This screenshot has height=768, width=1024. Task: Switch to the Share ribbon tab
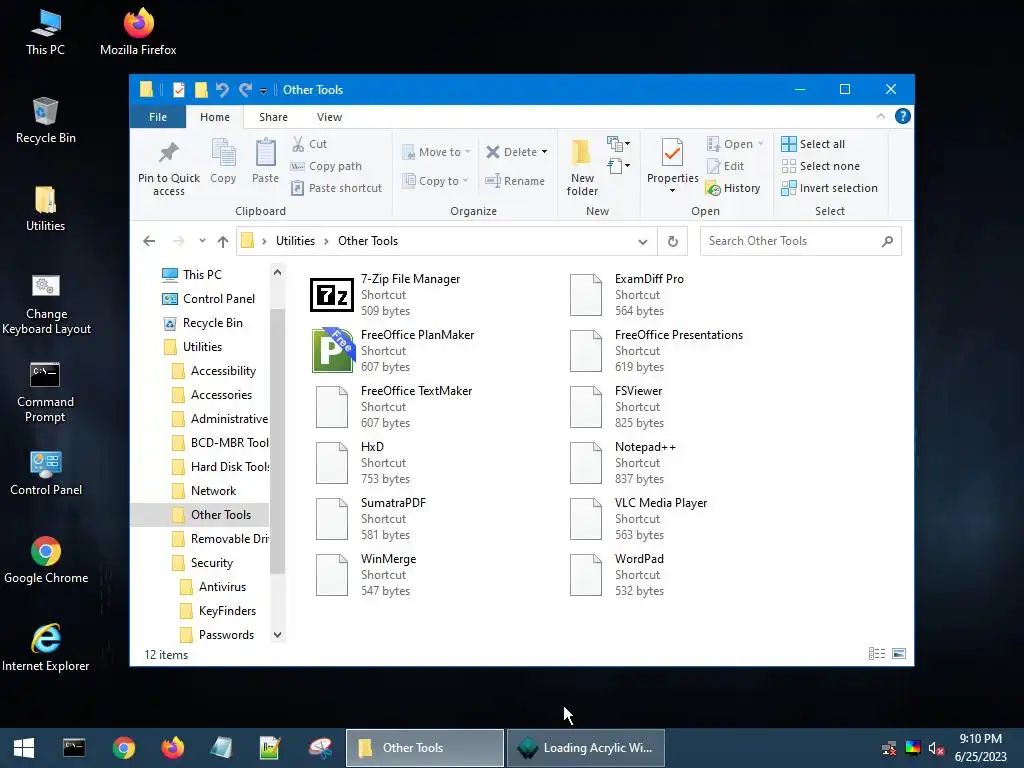[273, 117]
